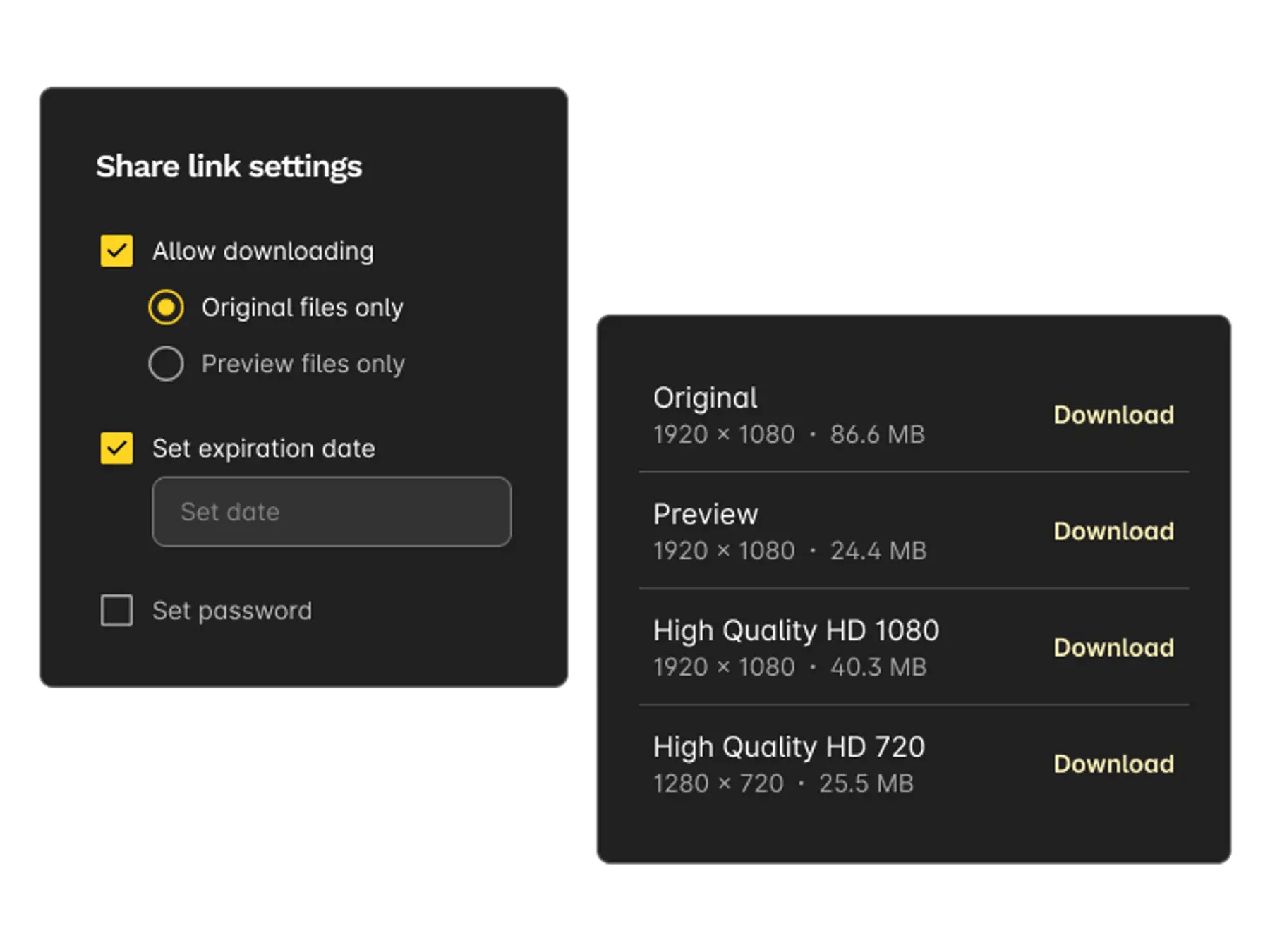Enable the Set password checkbox

(x=116, y=611)
